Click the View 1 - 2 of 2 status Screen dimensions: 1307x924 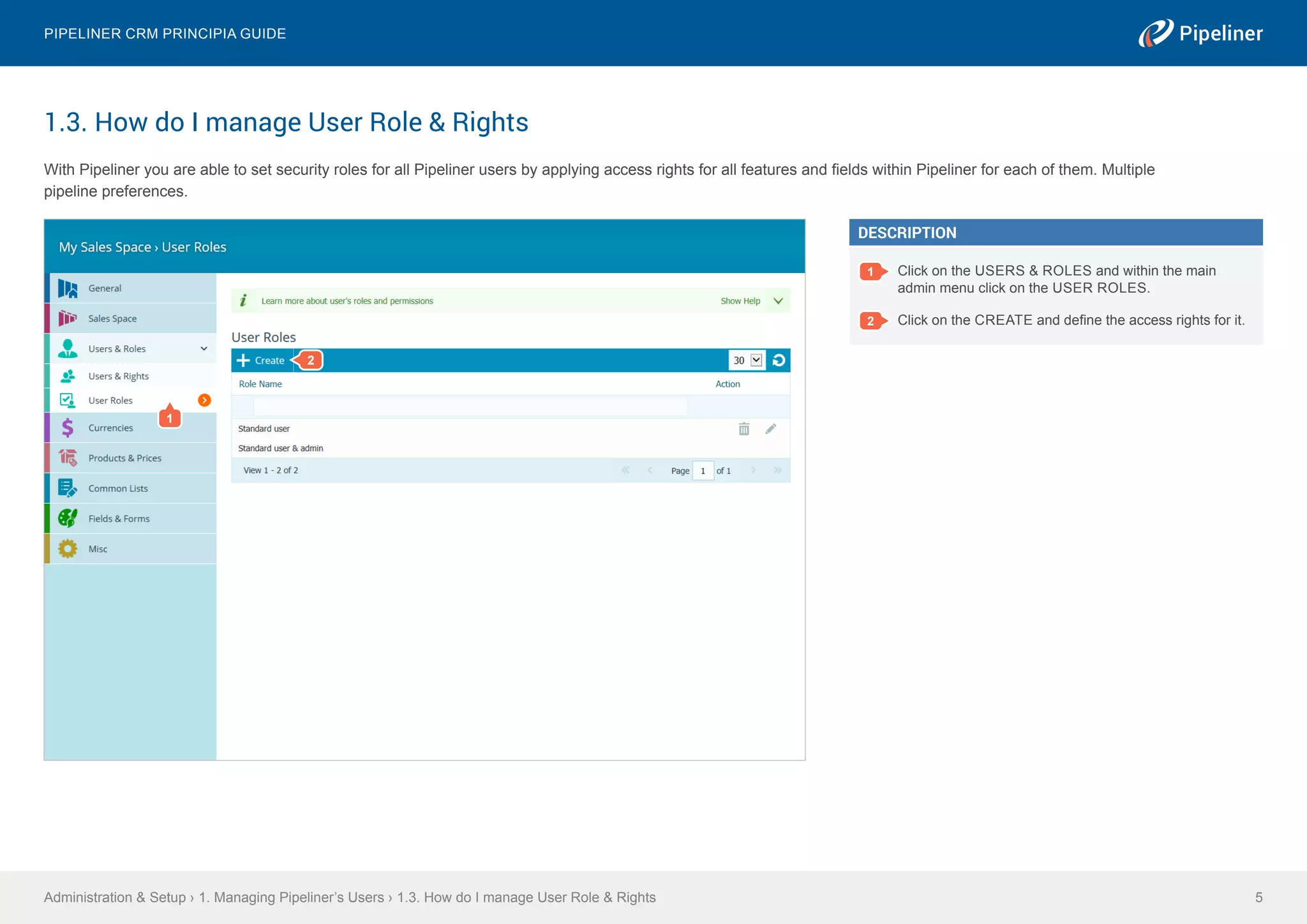271,470
